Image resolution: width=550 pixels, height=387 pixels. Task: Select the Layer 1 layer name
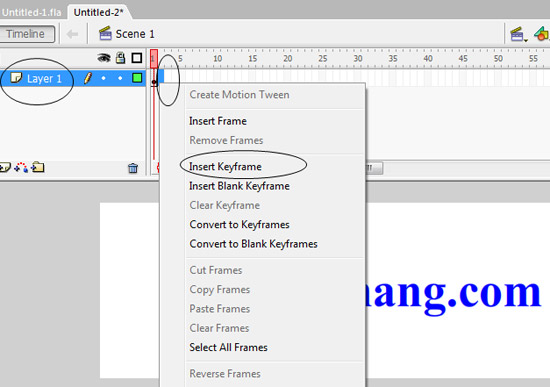(44, 79)
